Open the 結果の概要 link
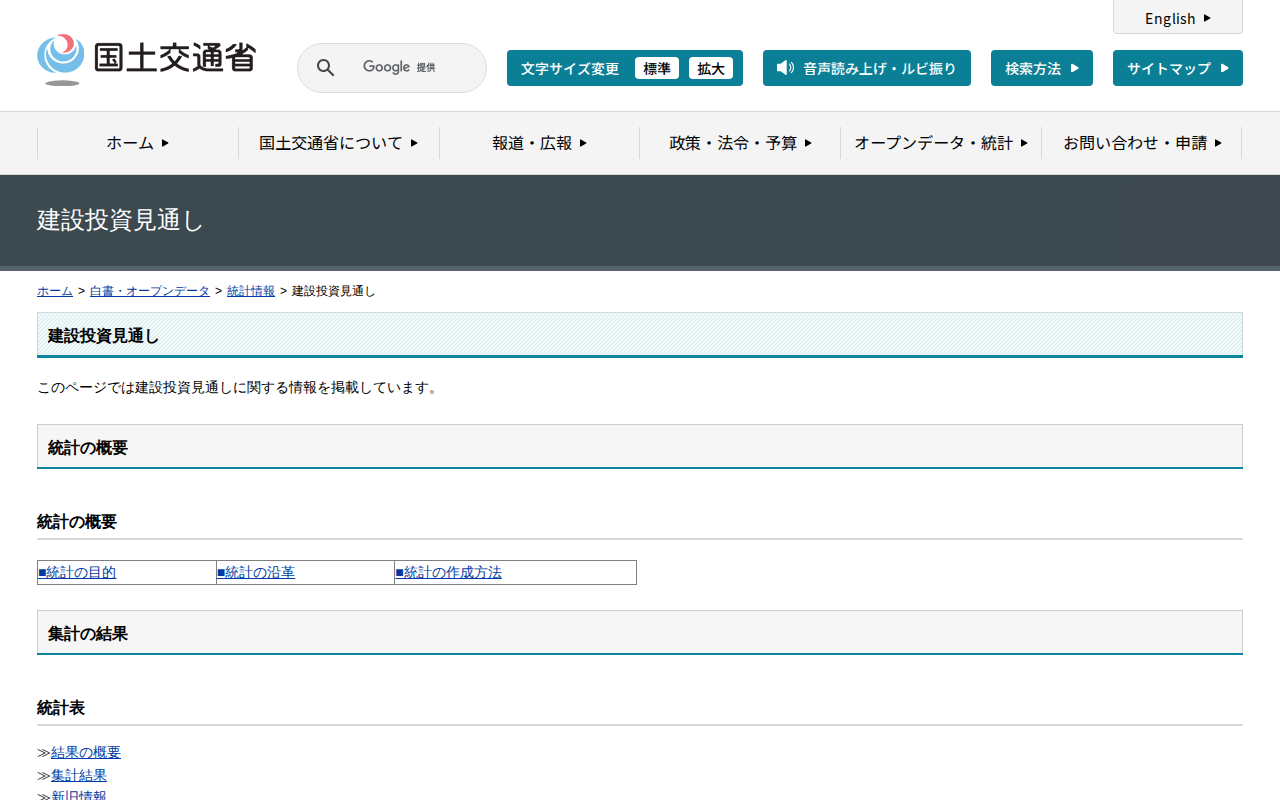 point(86,753)
